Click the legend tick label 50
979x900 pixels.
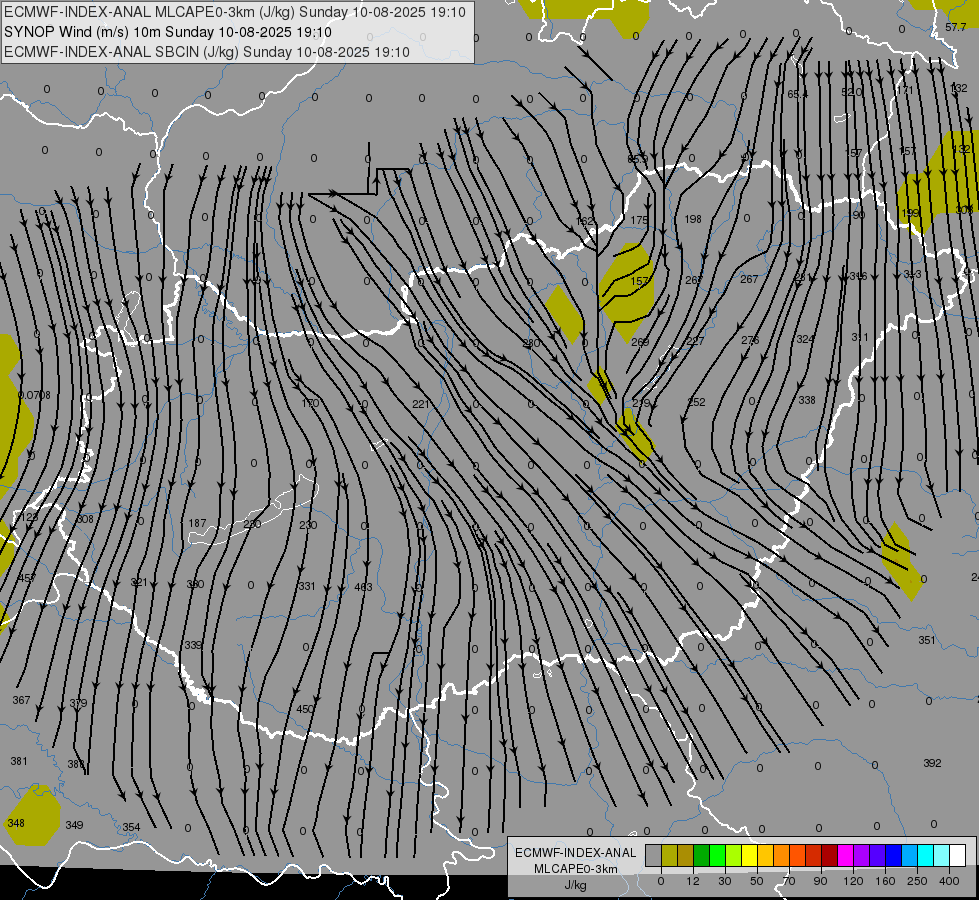(x=757, y=881)
